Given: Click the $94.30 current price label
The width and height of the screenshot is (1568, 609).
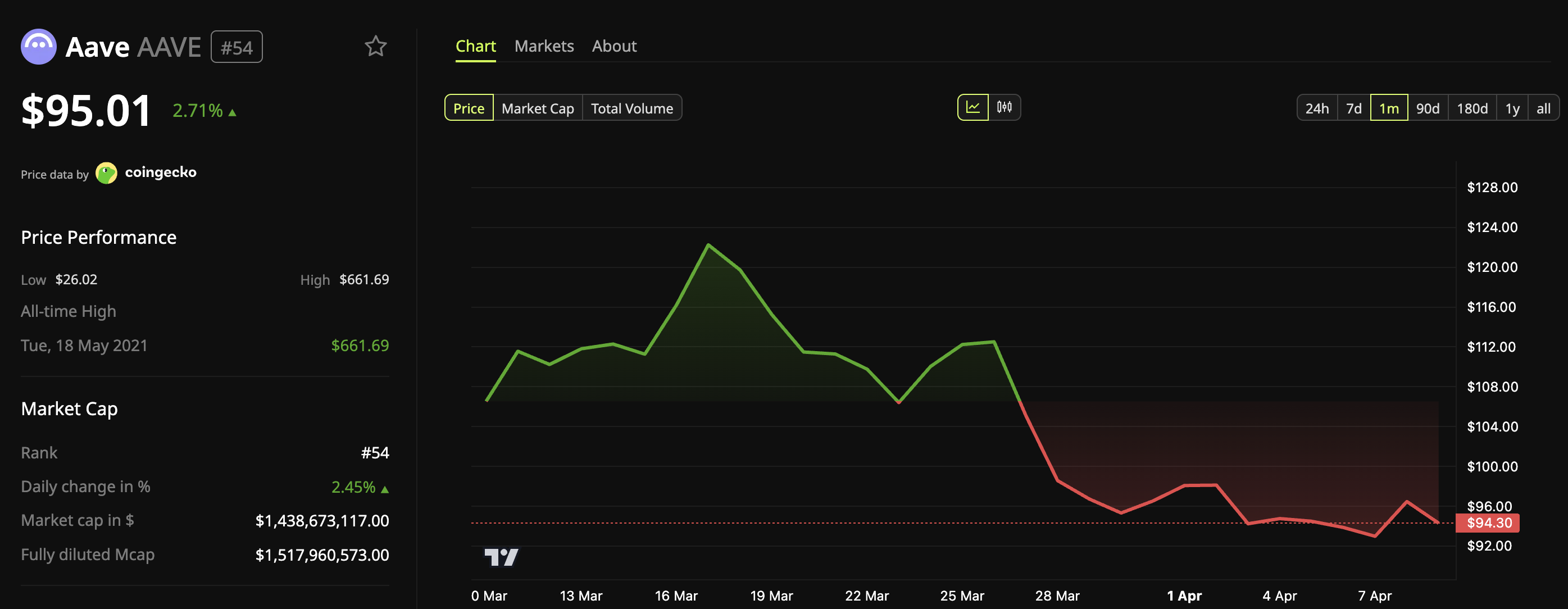Looking at the screenshot, I should click(1488, 522).
